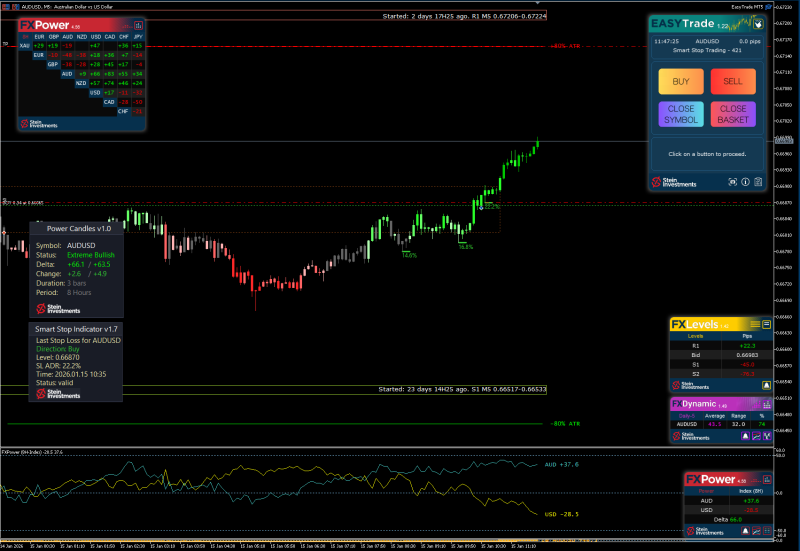
Task: Click the USD row in bottom-right FX Power panel
Action: point(728,510)
